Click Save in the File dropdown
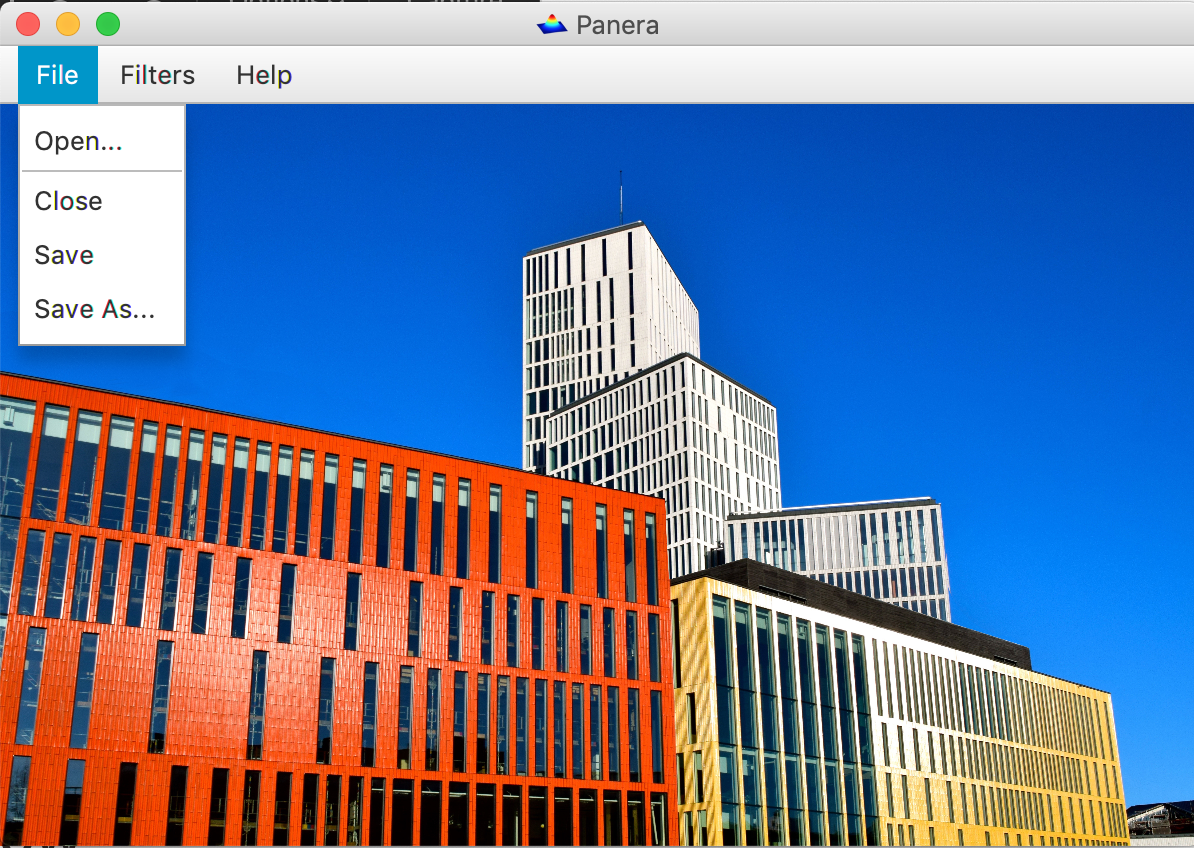 coord(64,255)
